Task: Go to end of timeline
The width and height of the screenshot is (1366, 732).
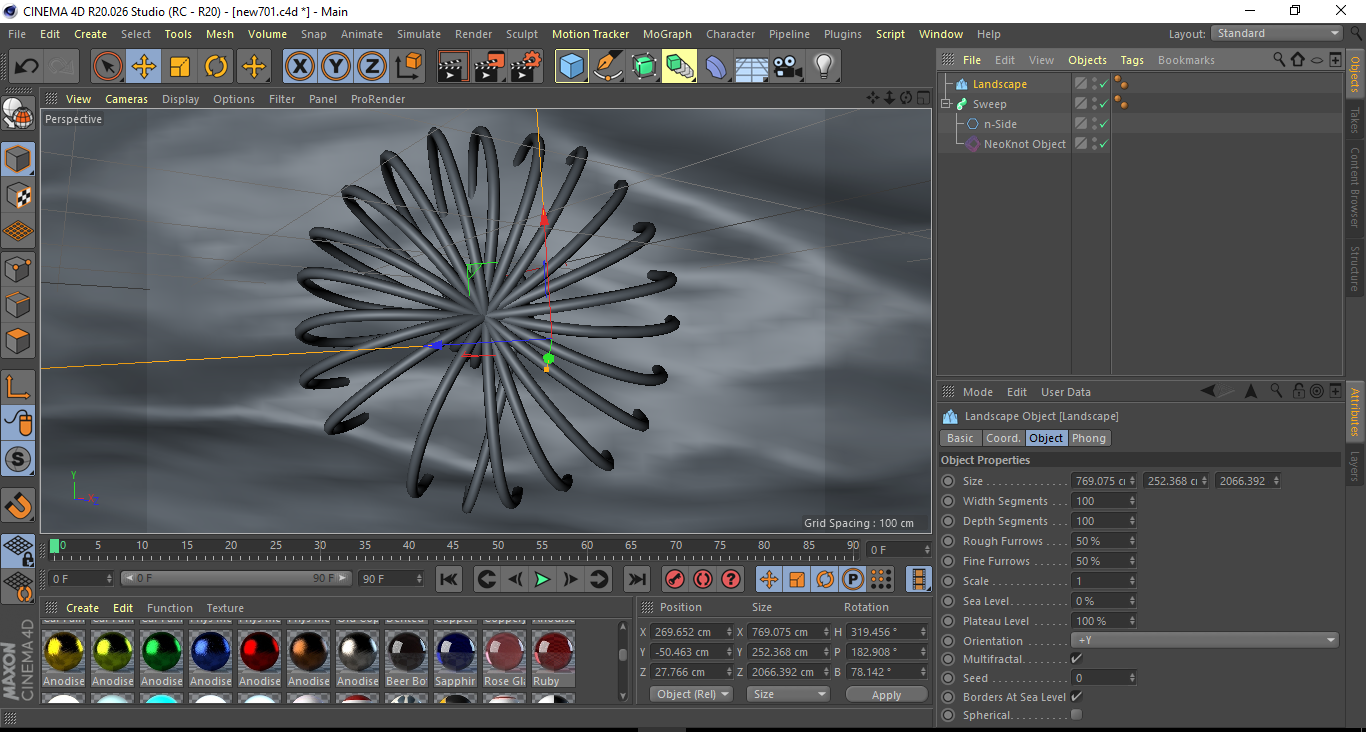Action: pyautogui.click(x=636, y=579)
